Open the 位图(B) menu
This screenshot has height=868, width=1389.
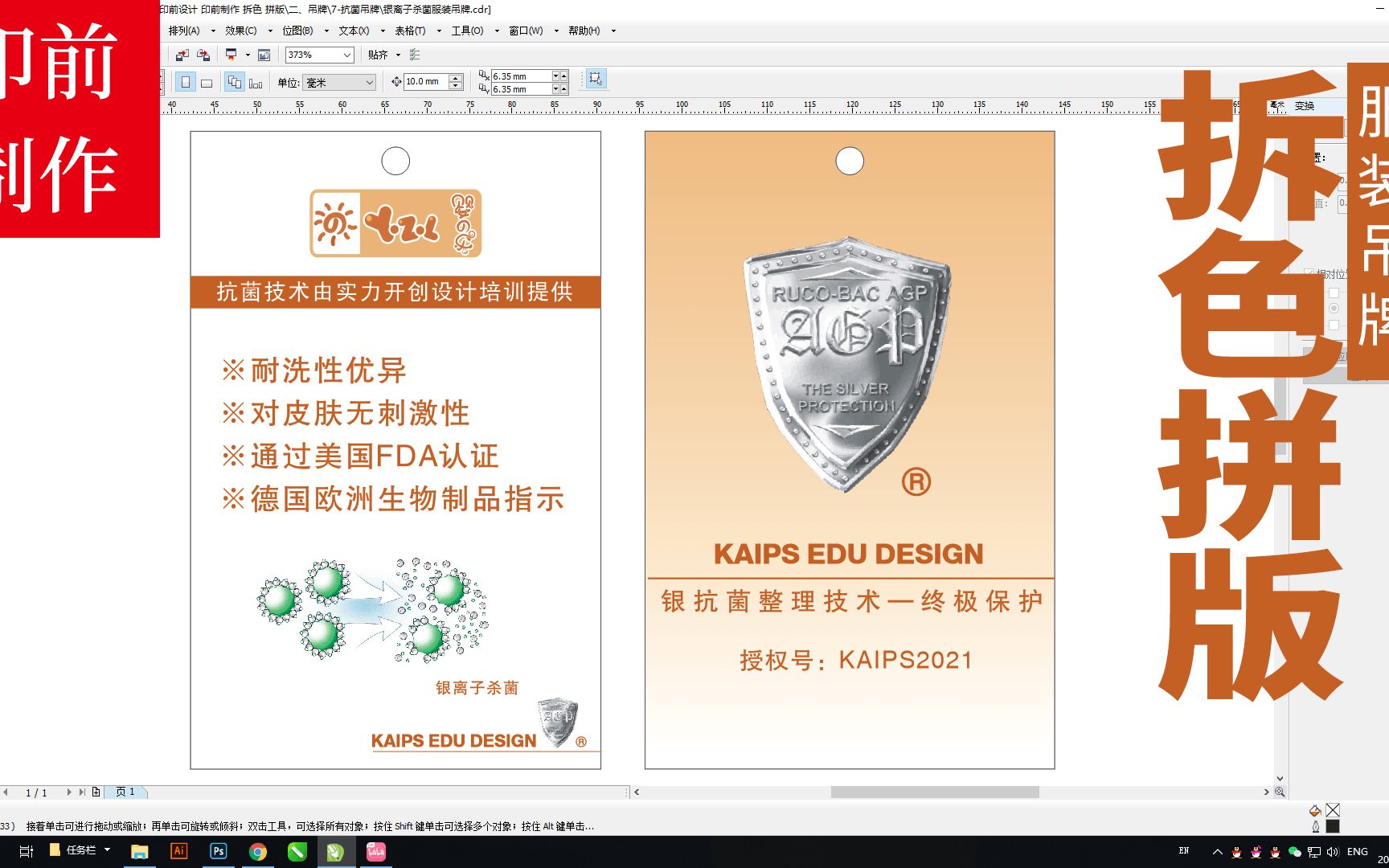point(297,31)
